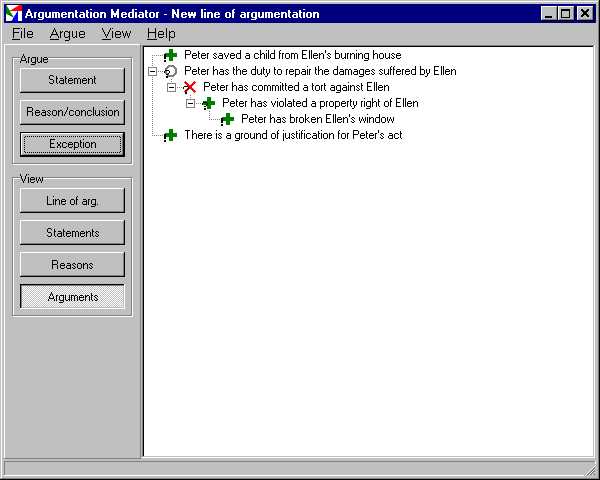Click green plus icon beside 'Peter saved a child'
The width and height of the screenshot is (600, 480).
[x=170, y=56]
